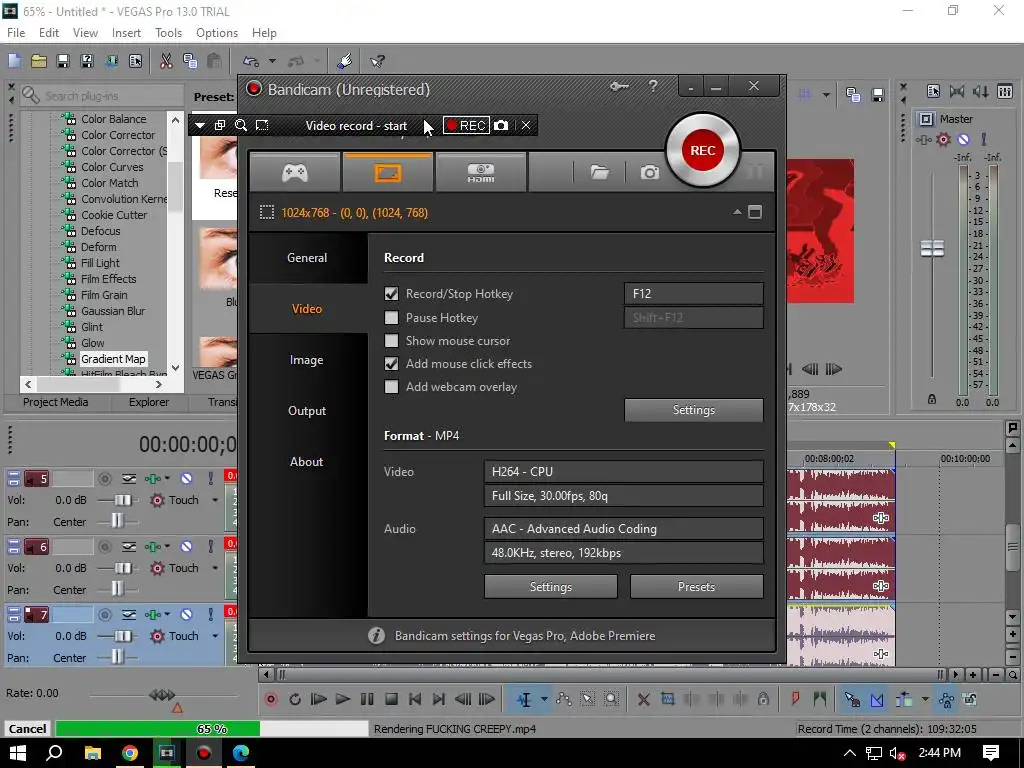Screen dimensions: 1024x768
Task: Select Bandicam game recording mode gamepad icon
Action: coord(295,172)
